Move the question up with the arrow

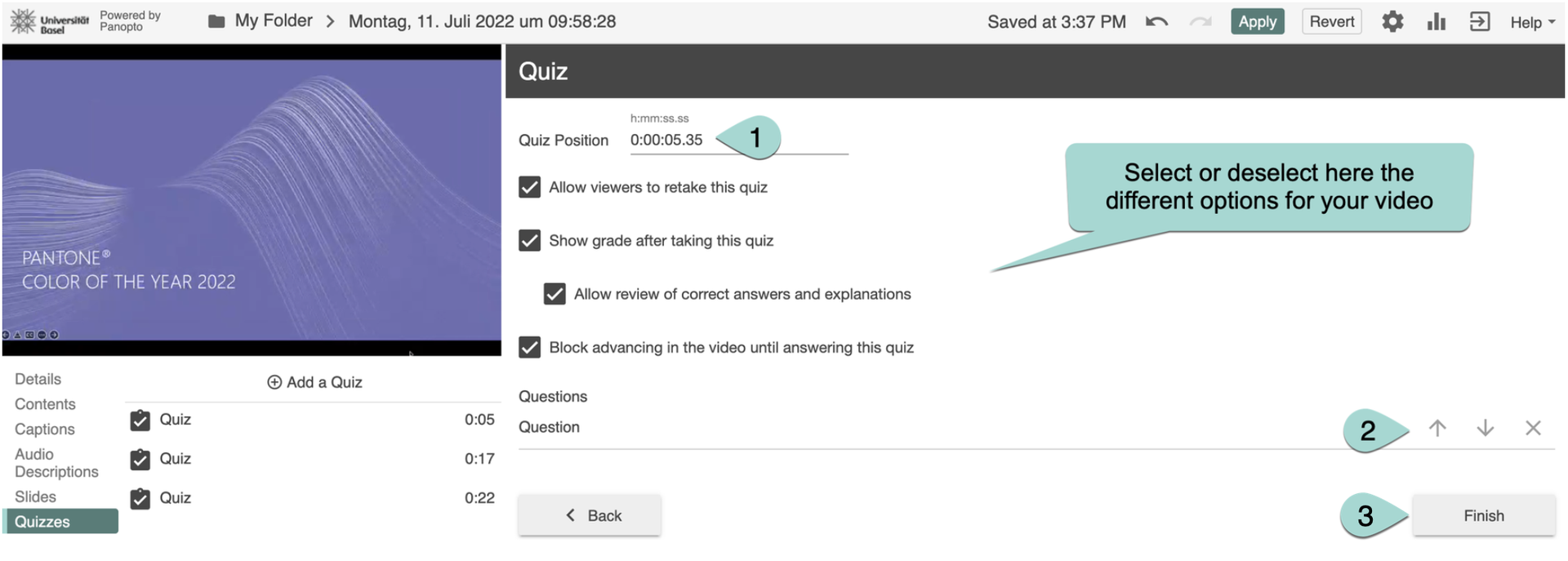point(1437,428)
